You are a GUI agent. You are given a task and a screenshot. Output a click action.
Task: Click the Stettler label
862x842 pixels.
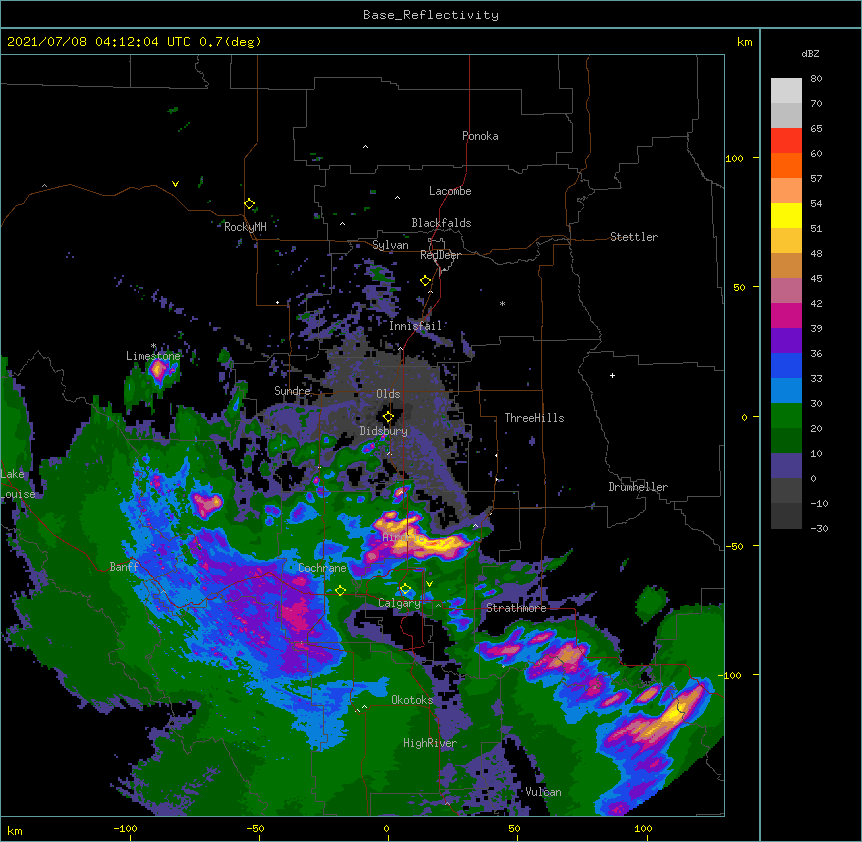(x=634, y=237)
